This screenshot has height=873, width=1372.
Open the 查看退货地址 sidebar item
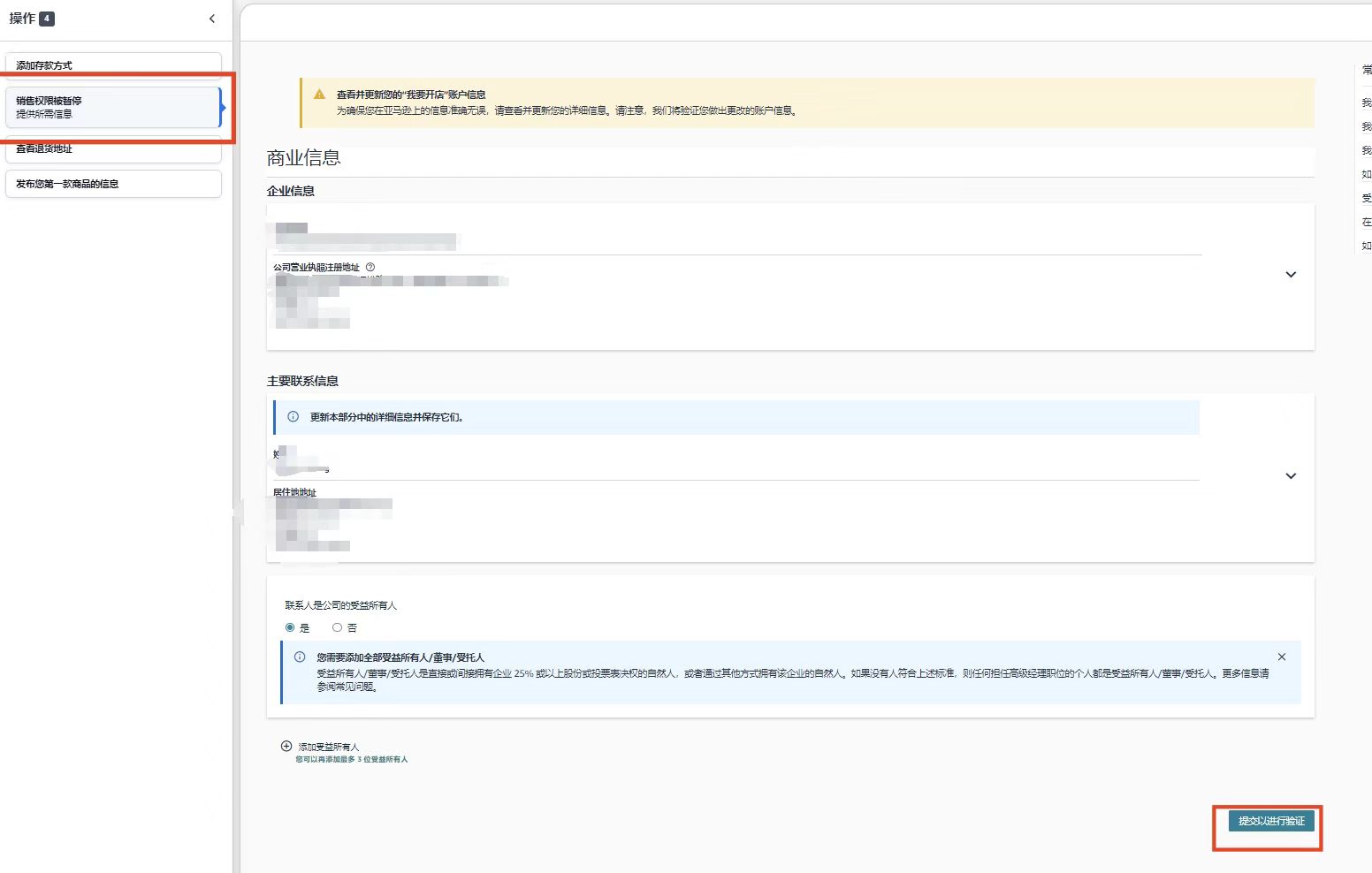pos(113,149)
